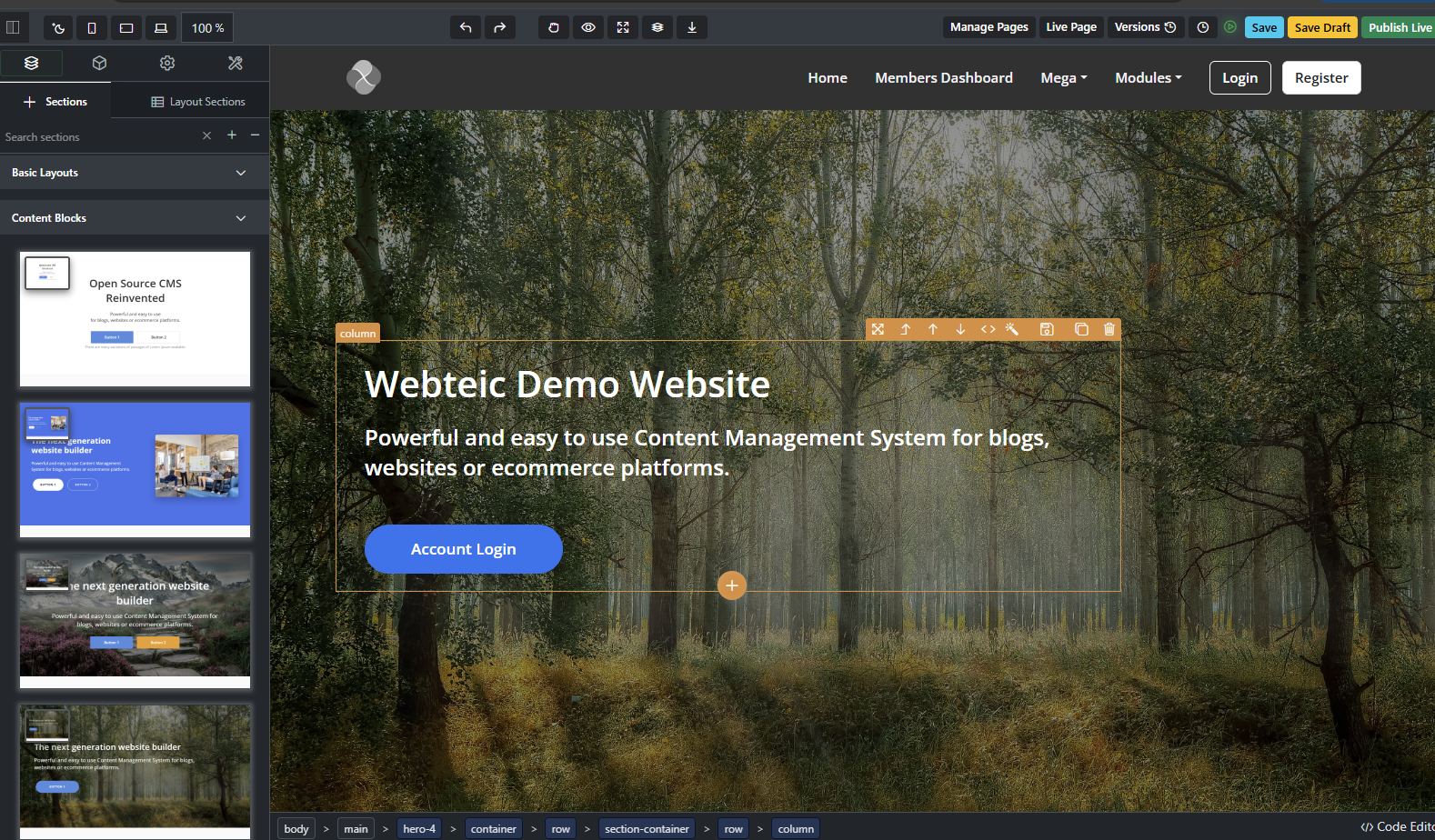
Task: Collapse the Basic Layouts group
Action: coord(135,173)
